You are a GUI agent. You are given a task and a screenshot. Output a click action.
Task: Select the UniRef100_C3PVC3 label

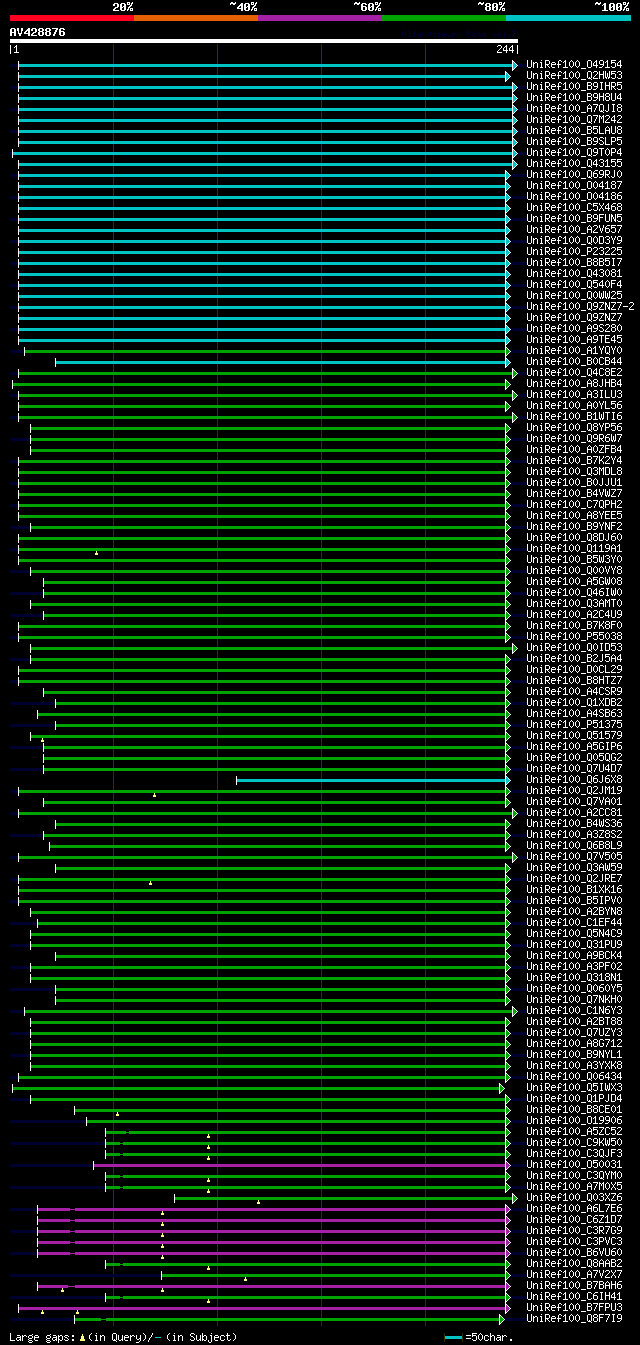[574, 1242]
